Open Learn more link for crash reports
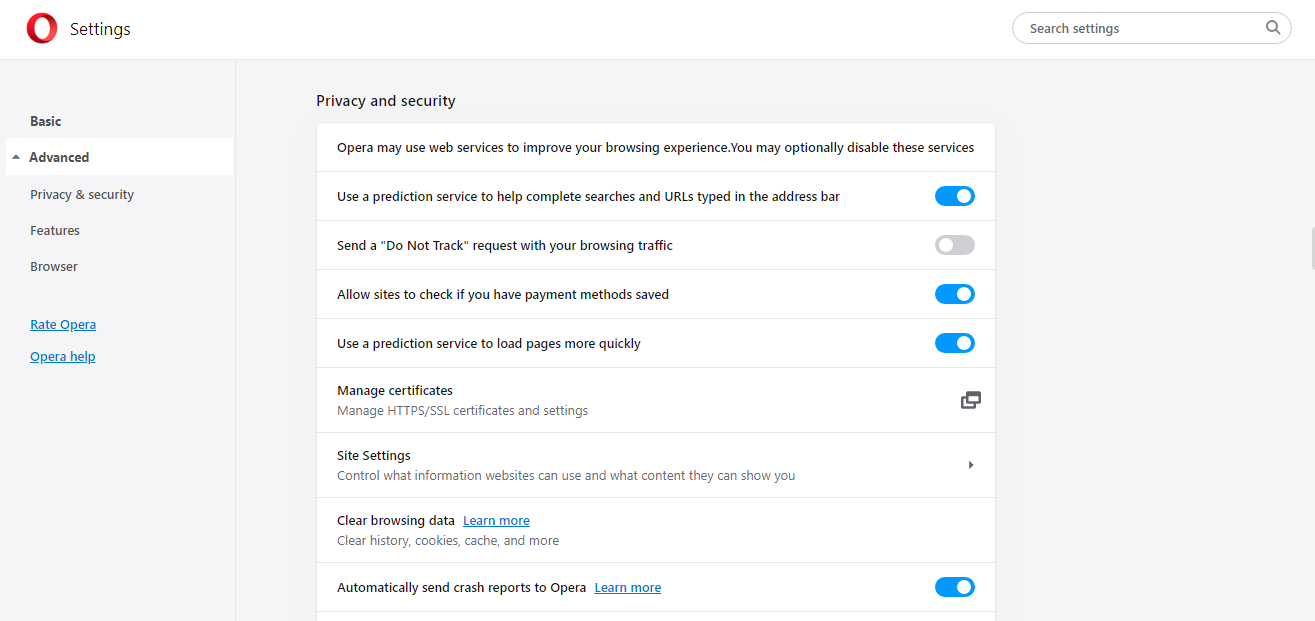 (627, 588)
